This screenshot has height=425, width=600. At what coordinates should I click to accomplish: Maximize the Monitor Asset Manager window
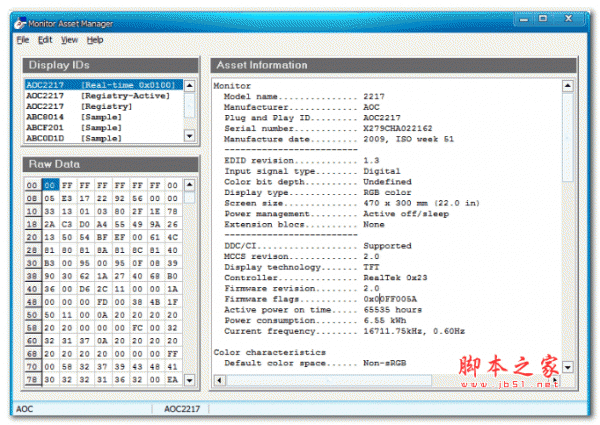pyautogui.click(x=543, y=18)
